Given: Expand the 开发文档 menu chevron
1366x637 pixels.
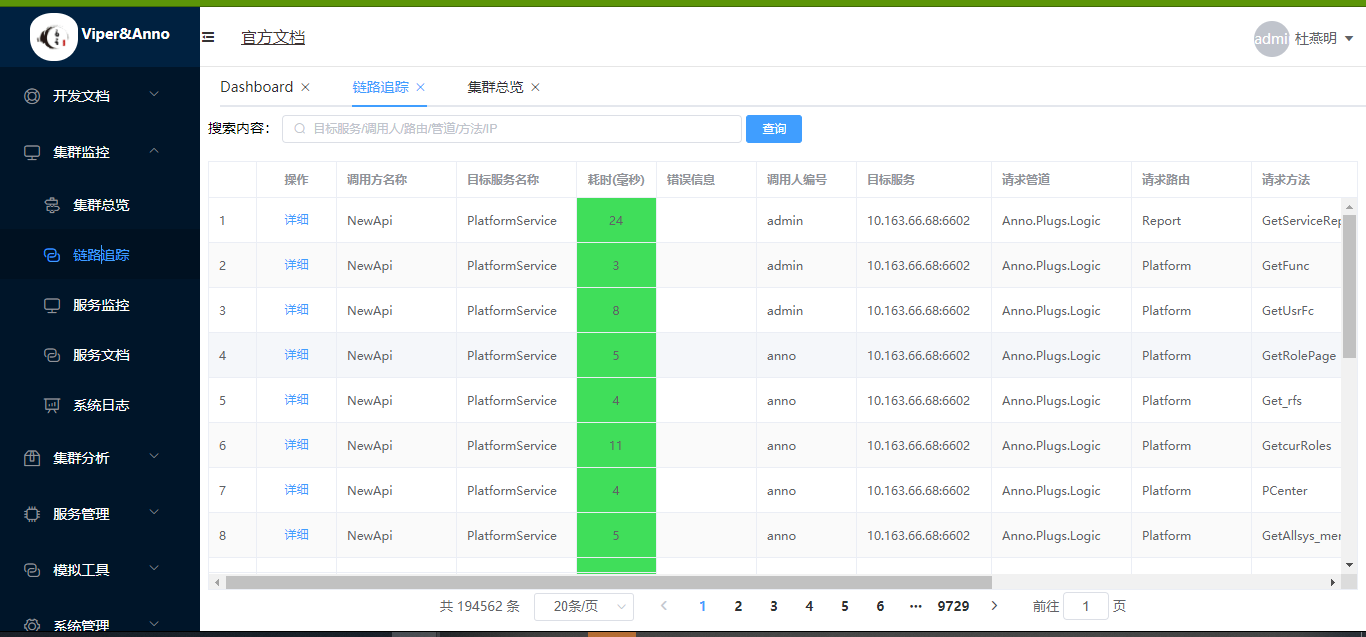Looking at the screenshot, I should coord(154,95).
